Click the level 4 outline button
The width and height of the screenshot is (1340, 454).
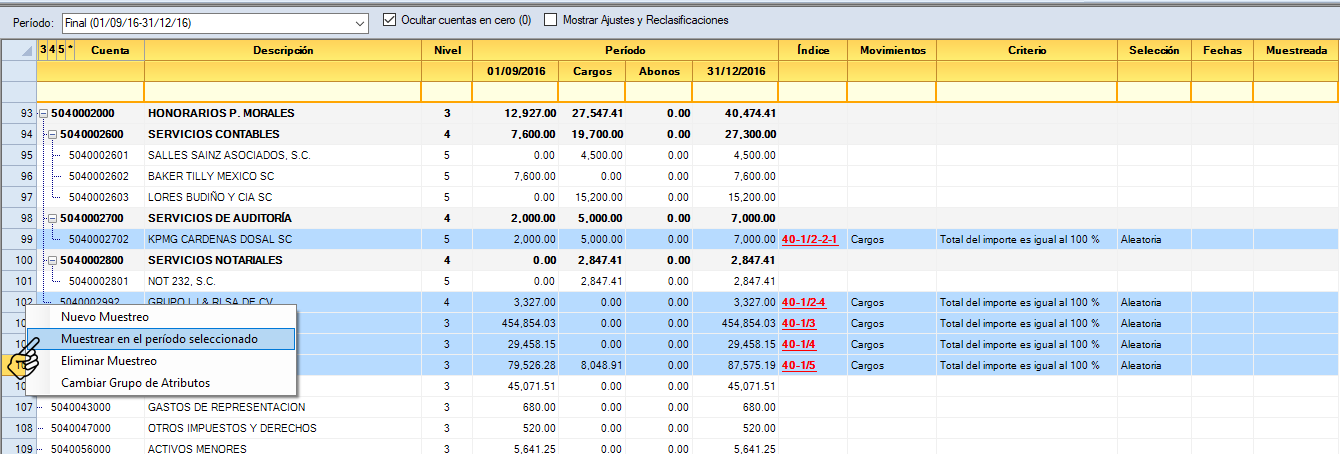pyautogui.click(x=51, y=50)
